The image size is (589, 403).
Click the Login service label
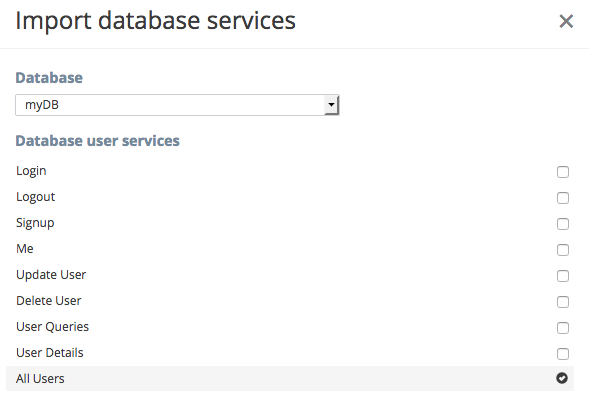coord(31,171)
